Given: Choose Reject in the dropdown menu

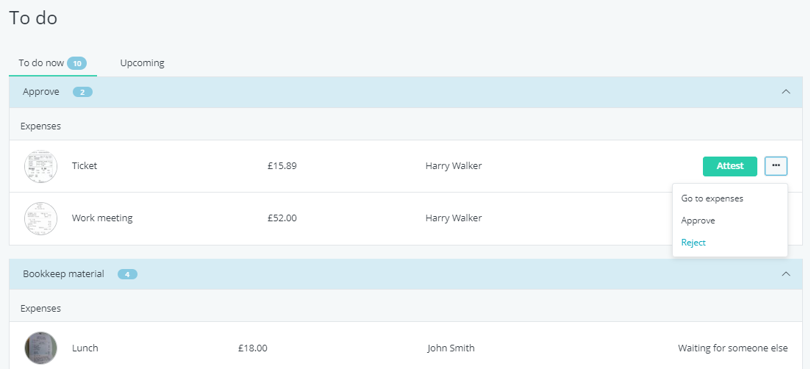Looking at the screenshot, I should click(x=693, y=243).
